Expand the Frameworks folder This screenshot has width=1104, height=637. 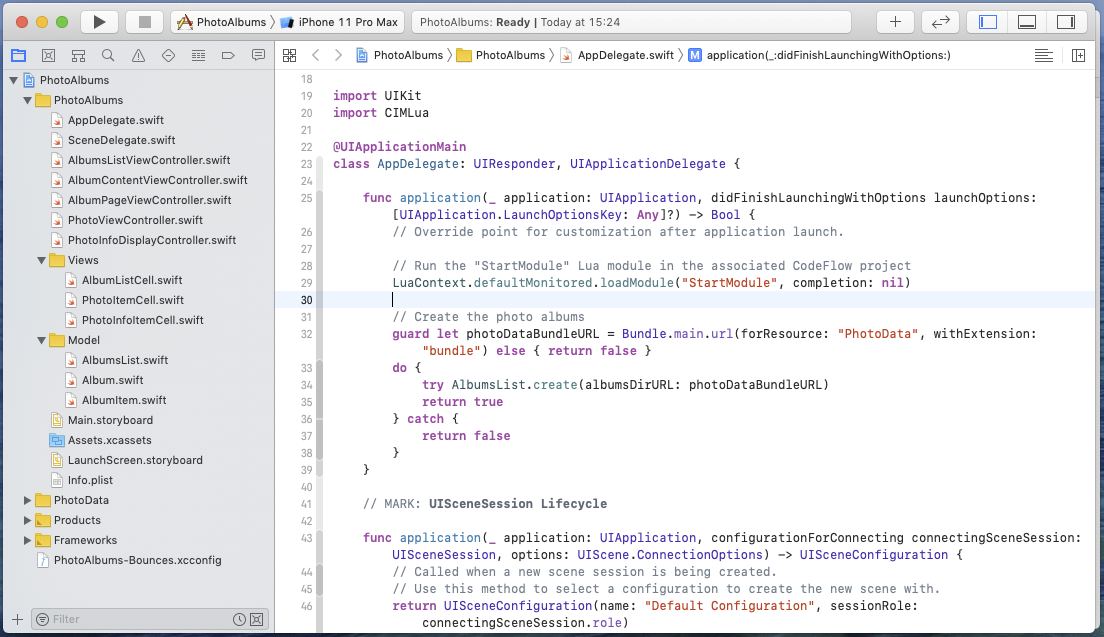point(27,541)
